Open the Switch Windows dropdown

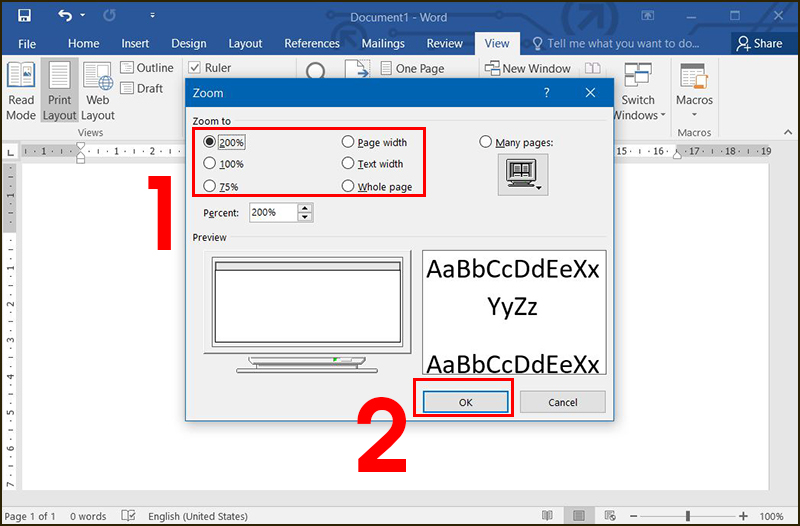638,92
